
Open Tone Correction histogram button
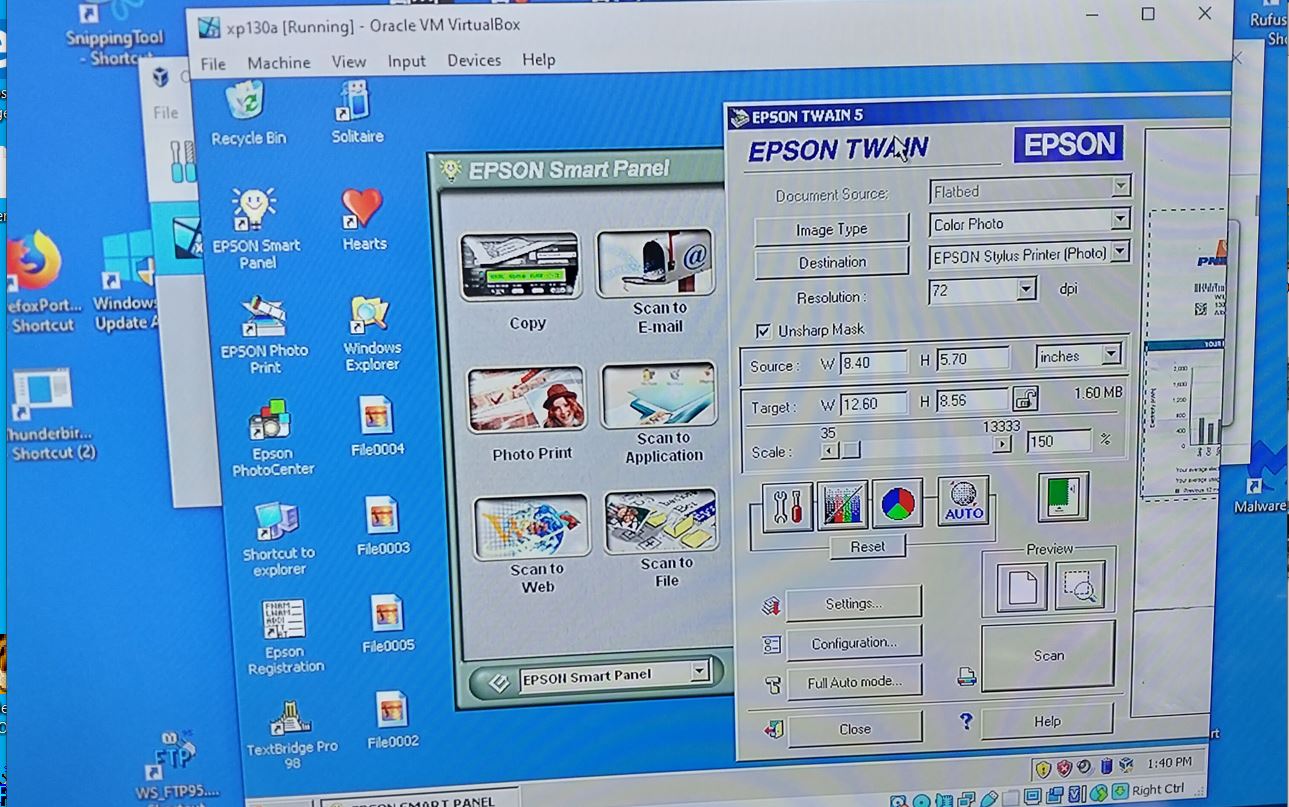(842, 504)
